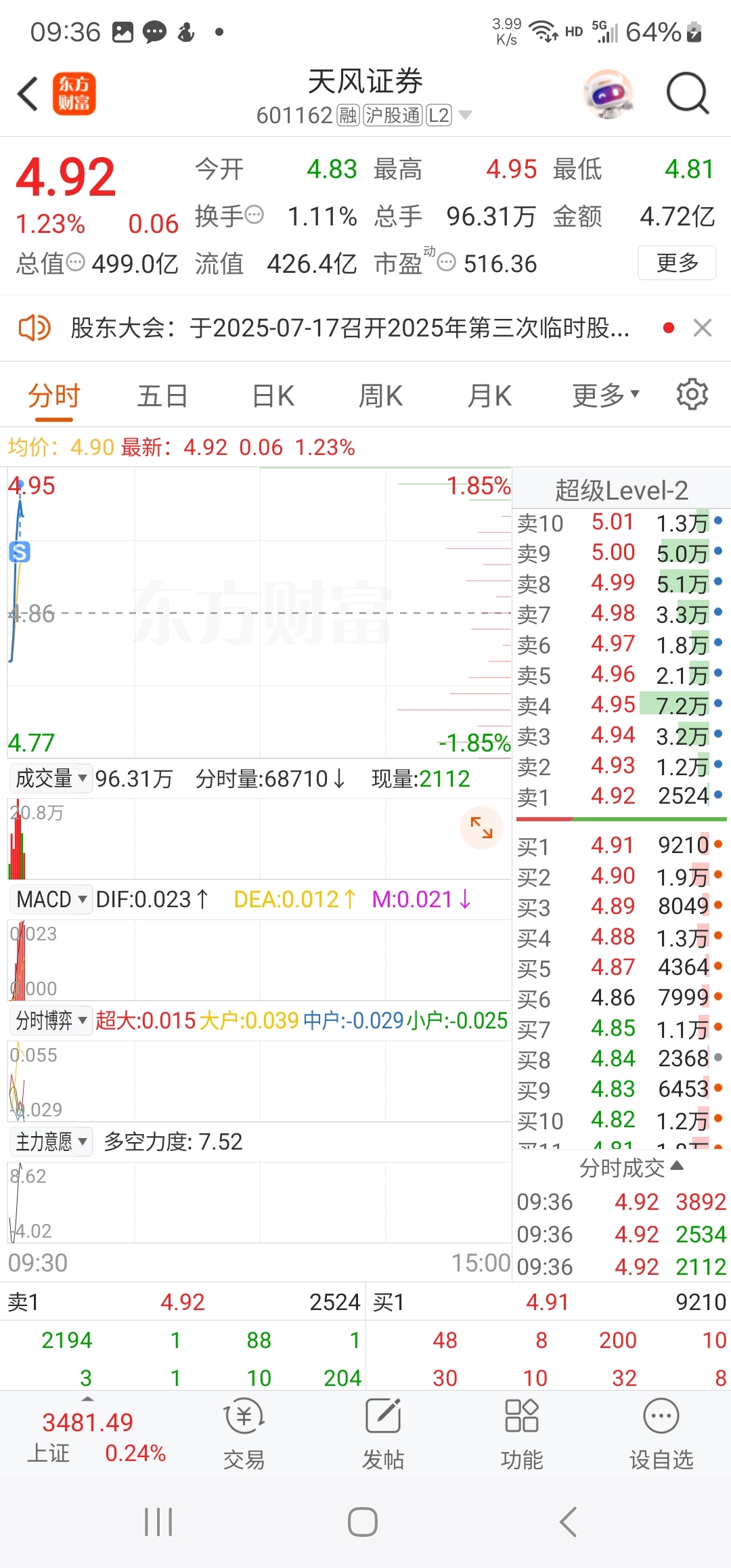The width and height of the screenshot is (731, 1568).
Task: Tap the intraday price chart area
Action: (x=259, y=613)
